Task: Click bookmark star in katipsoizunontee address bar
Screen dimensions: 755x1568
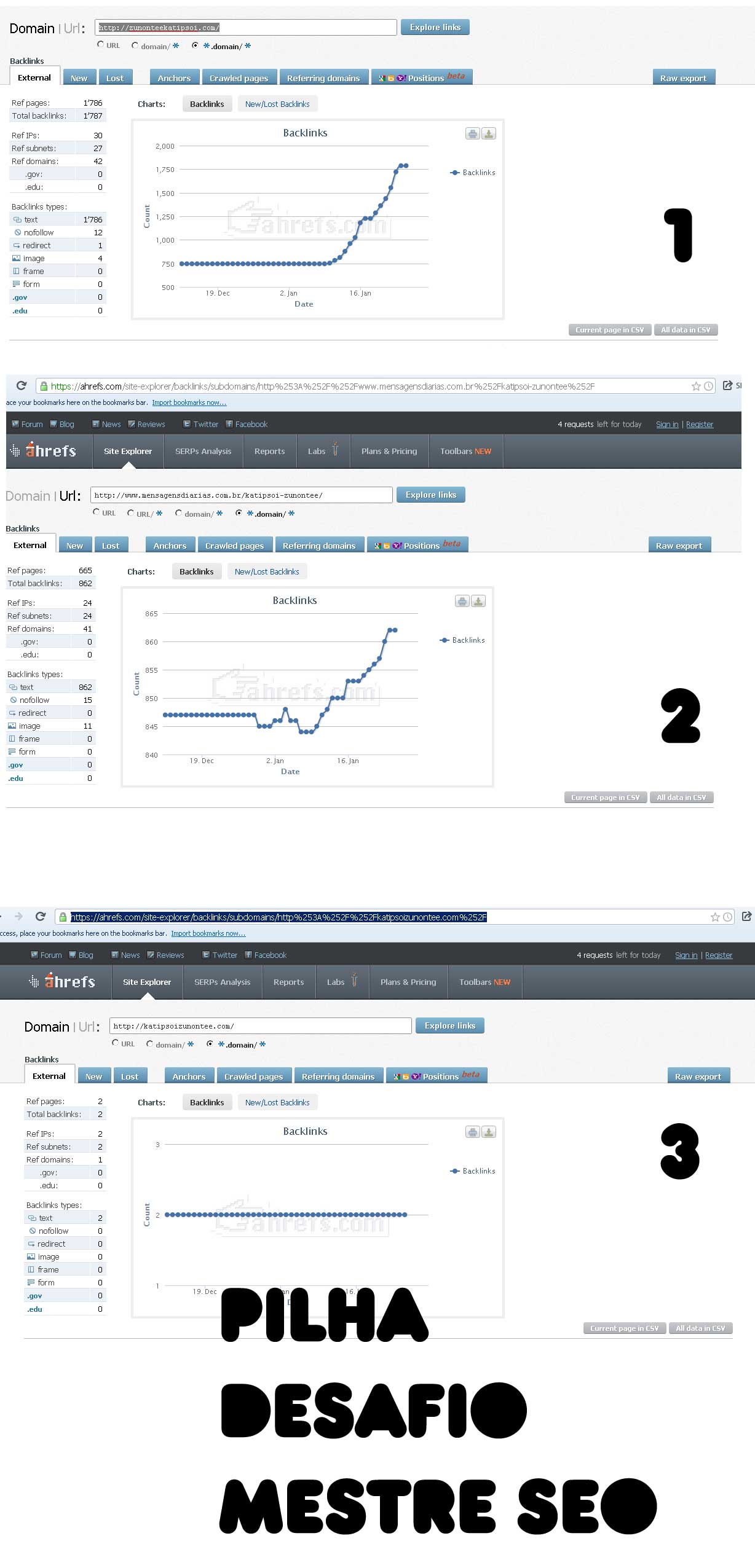Action: pos(714,917)
